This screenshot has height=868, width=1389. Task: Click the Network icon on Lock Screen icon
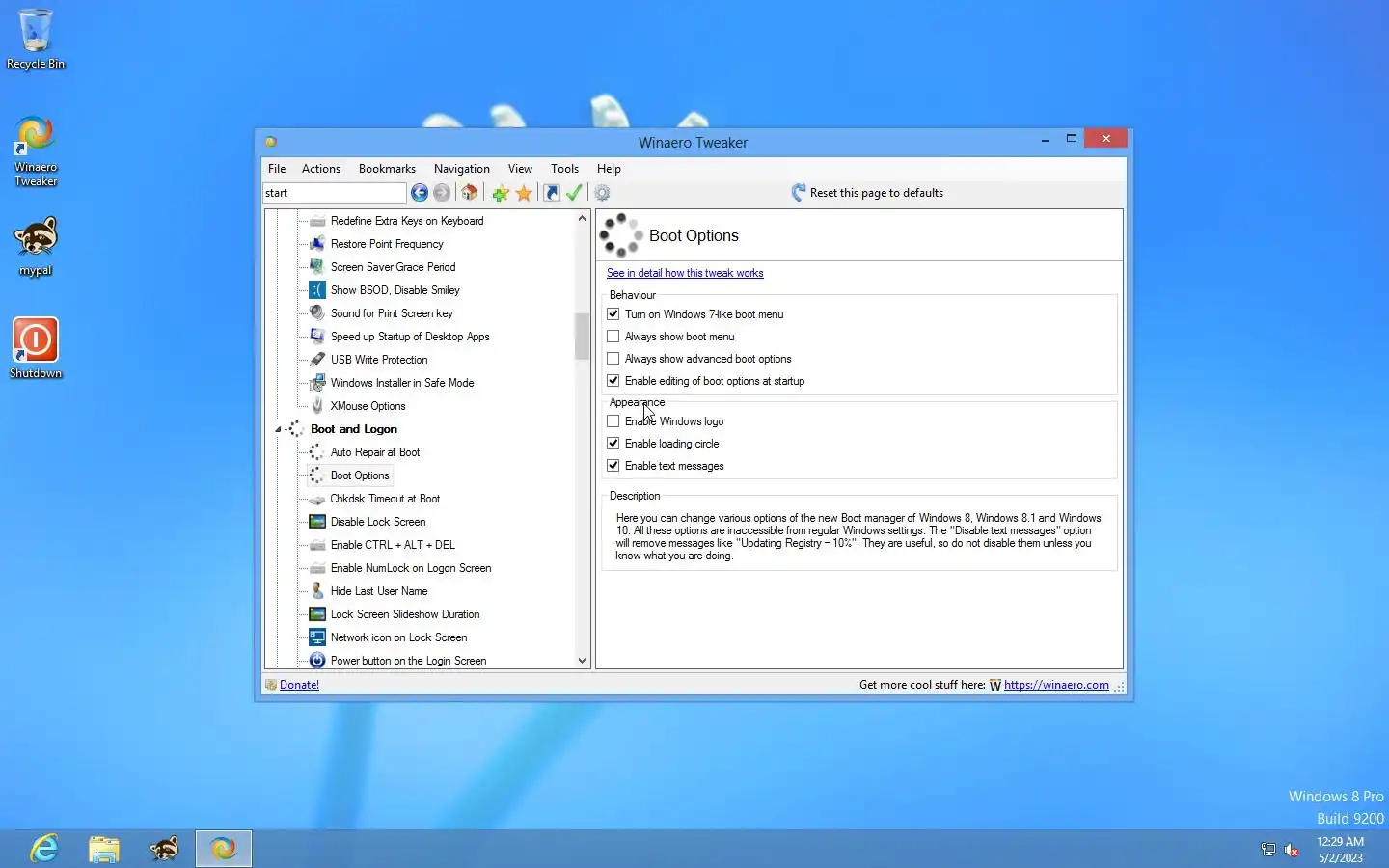[x=317, y=637]
